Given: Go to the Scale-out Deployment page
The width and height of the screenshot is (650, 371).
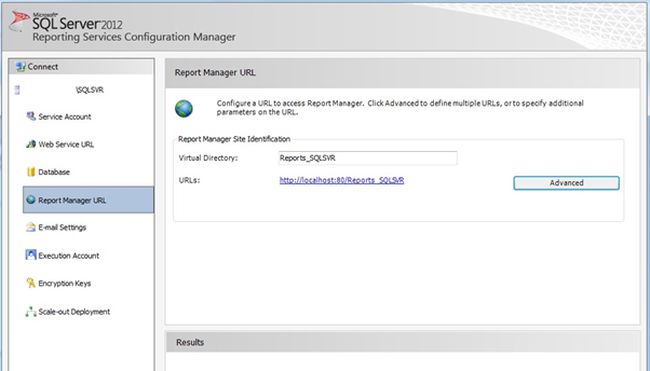Looking at the screenshot, I should 74,312.
